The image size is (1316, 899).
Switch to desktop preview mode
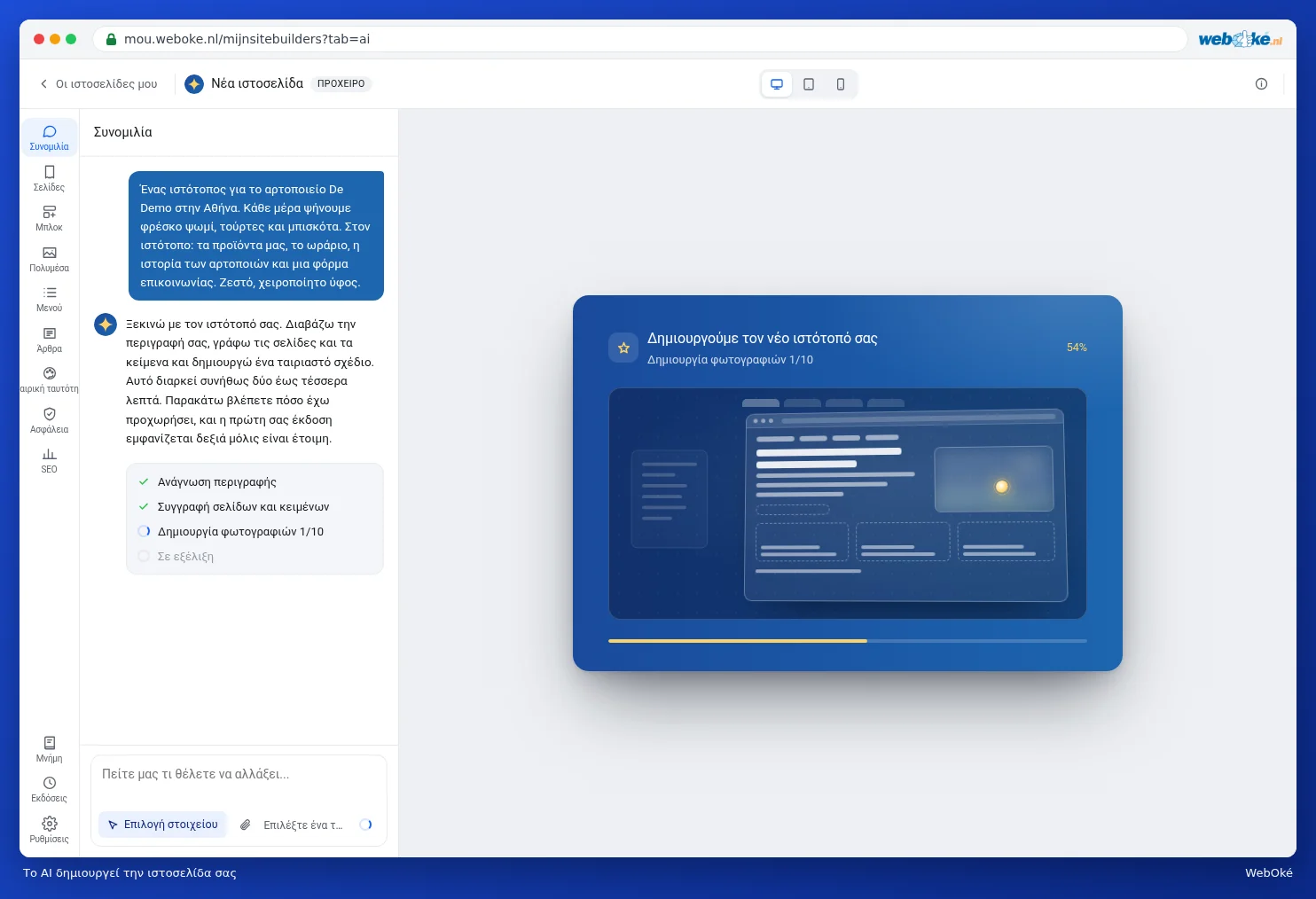tap(777, 84)
